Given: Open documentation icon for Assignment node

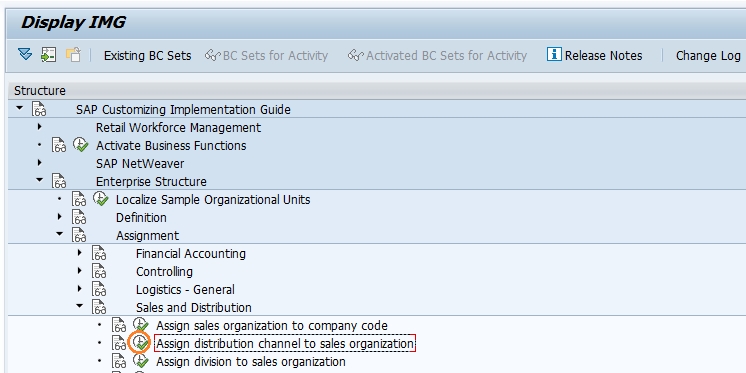Looking at the screenshot, I should (x=79, y=236).
